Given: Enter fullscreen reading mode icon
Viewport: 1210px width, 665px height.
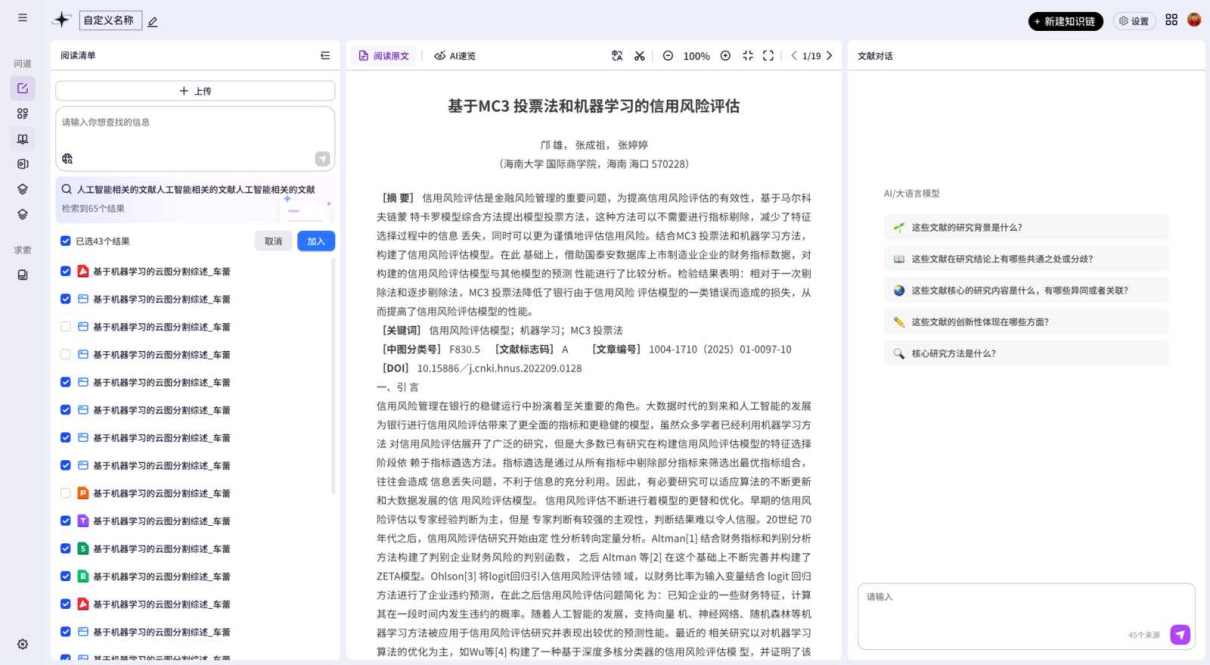Looking at the screenshot, I should pyautogui.click(x=768, y=56).
